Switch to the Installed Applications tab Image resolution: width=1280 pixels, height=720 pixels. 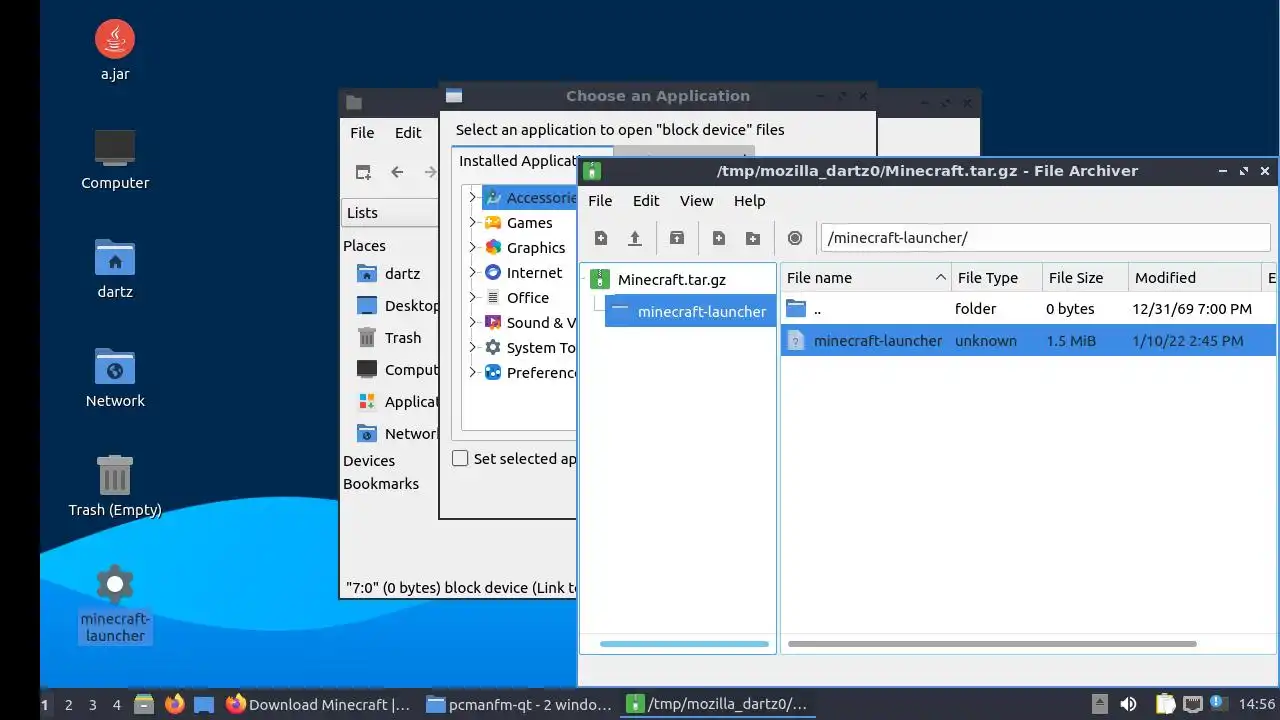coord(517,160)
